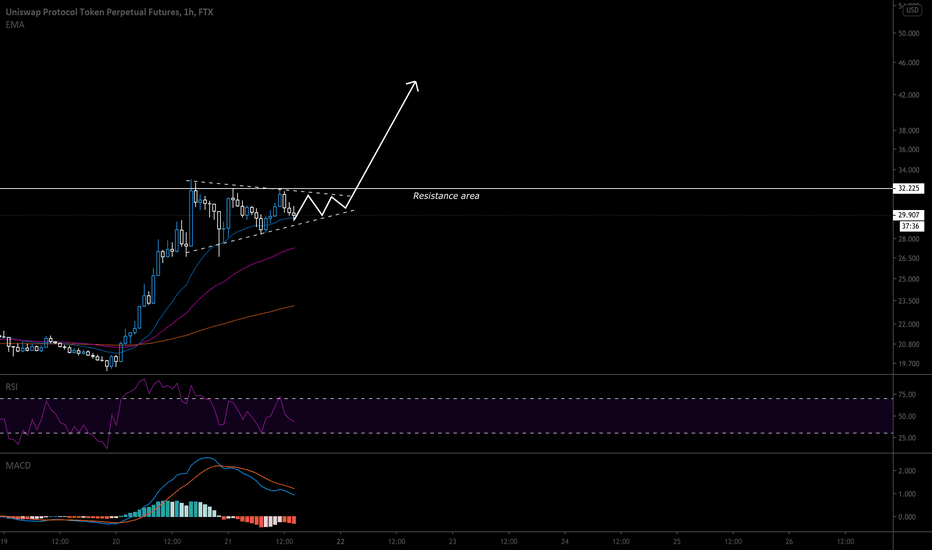Click the 20.800 price axis label
Viewport: 932px width, 550px height.
(908, 344)
